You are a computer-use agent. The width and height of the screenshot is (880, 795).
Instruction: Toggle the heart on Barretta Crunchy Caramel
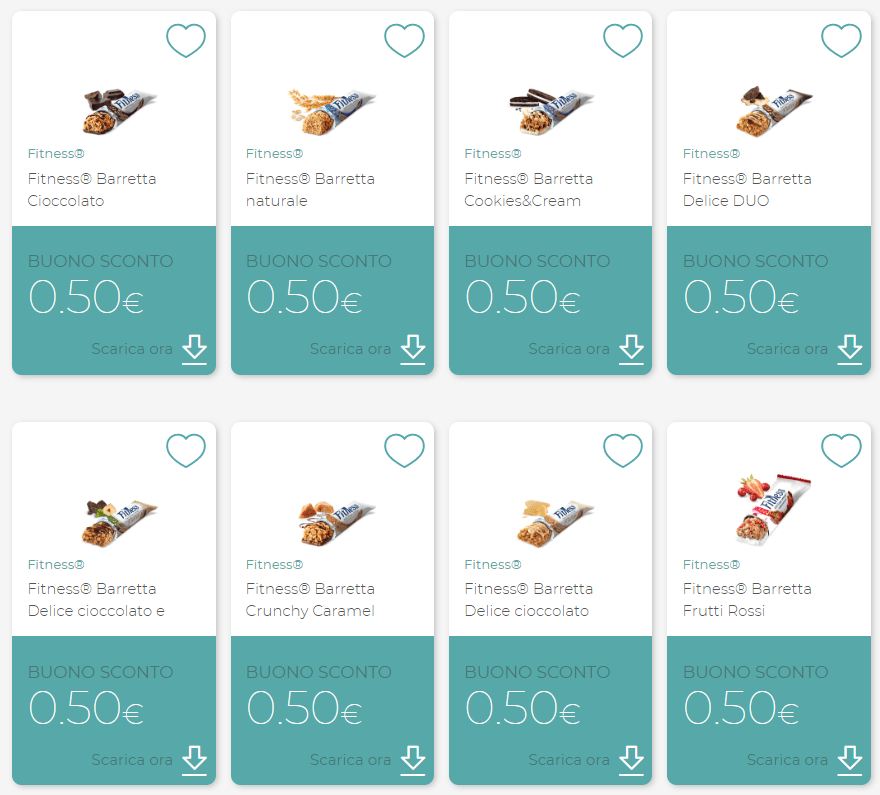(404, 451)
